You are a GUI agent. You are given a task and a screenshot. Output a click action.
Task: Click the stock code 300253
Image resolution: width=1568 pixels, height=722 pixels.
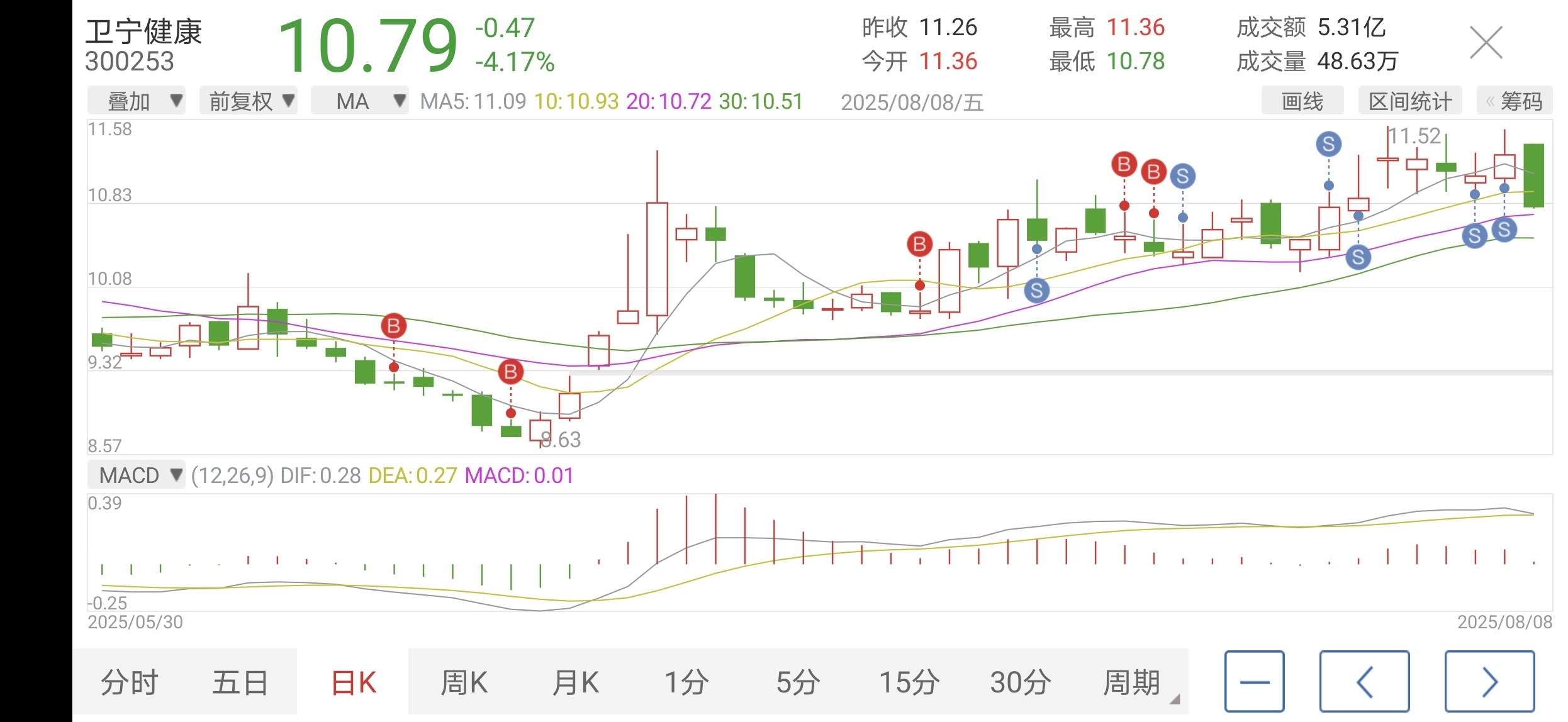click(x=129, y=62)
